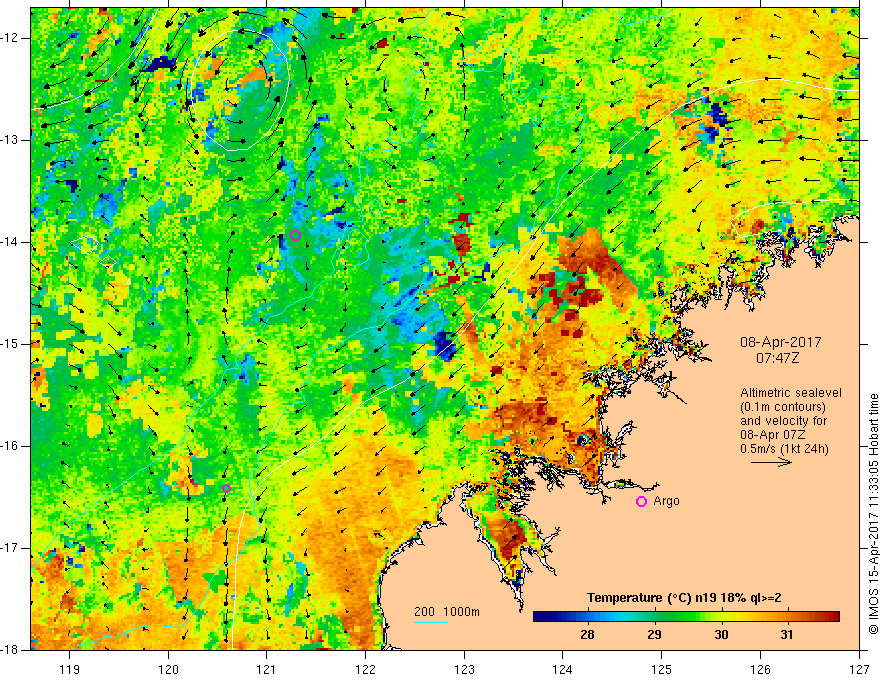Click latitude axis label -14
The height and width of the screenshot is (680, 880).
10,242
